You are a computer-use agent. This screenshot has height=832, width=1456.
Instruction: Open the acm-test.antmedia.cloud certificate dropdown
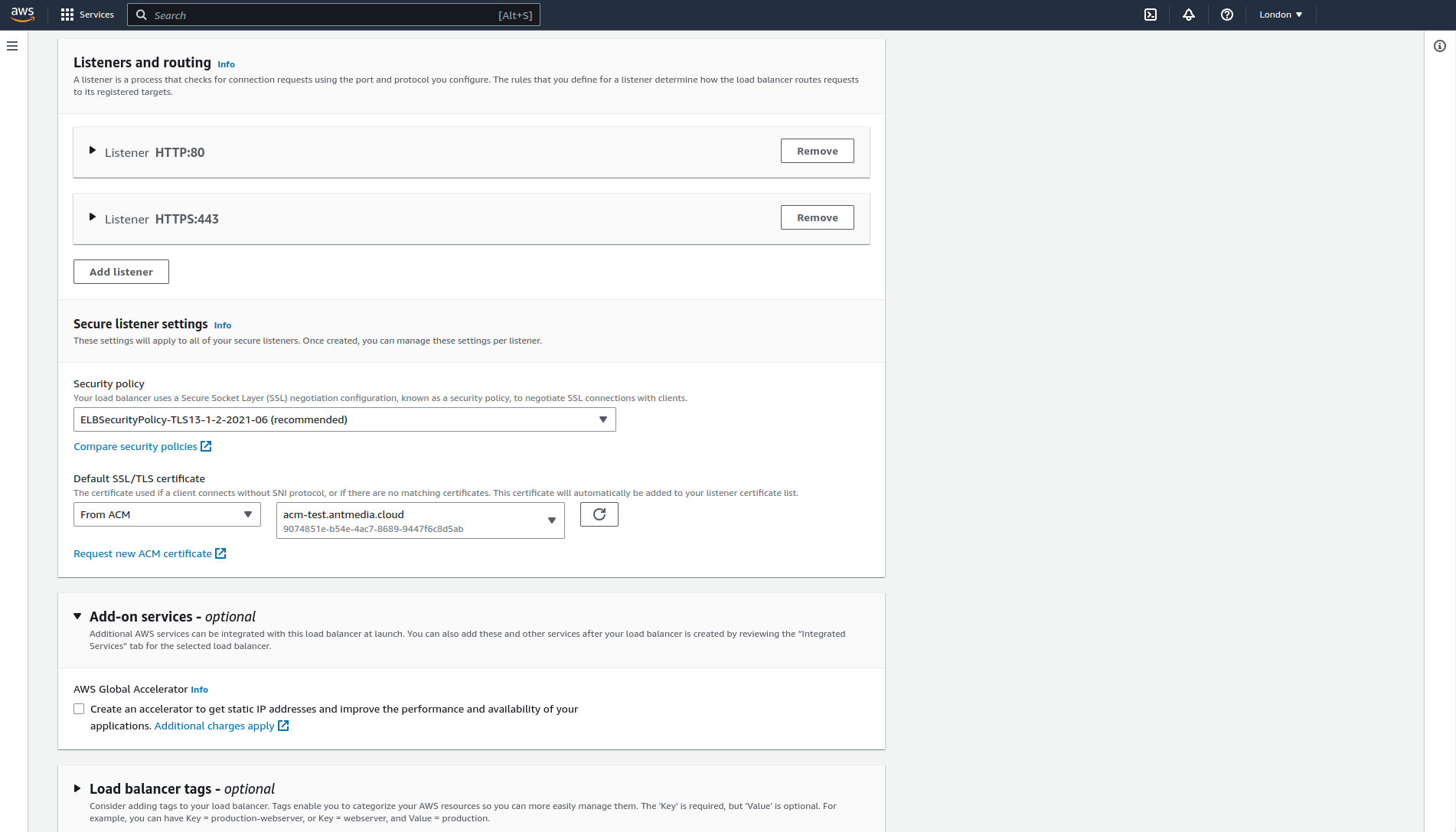(420, 520)
